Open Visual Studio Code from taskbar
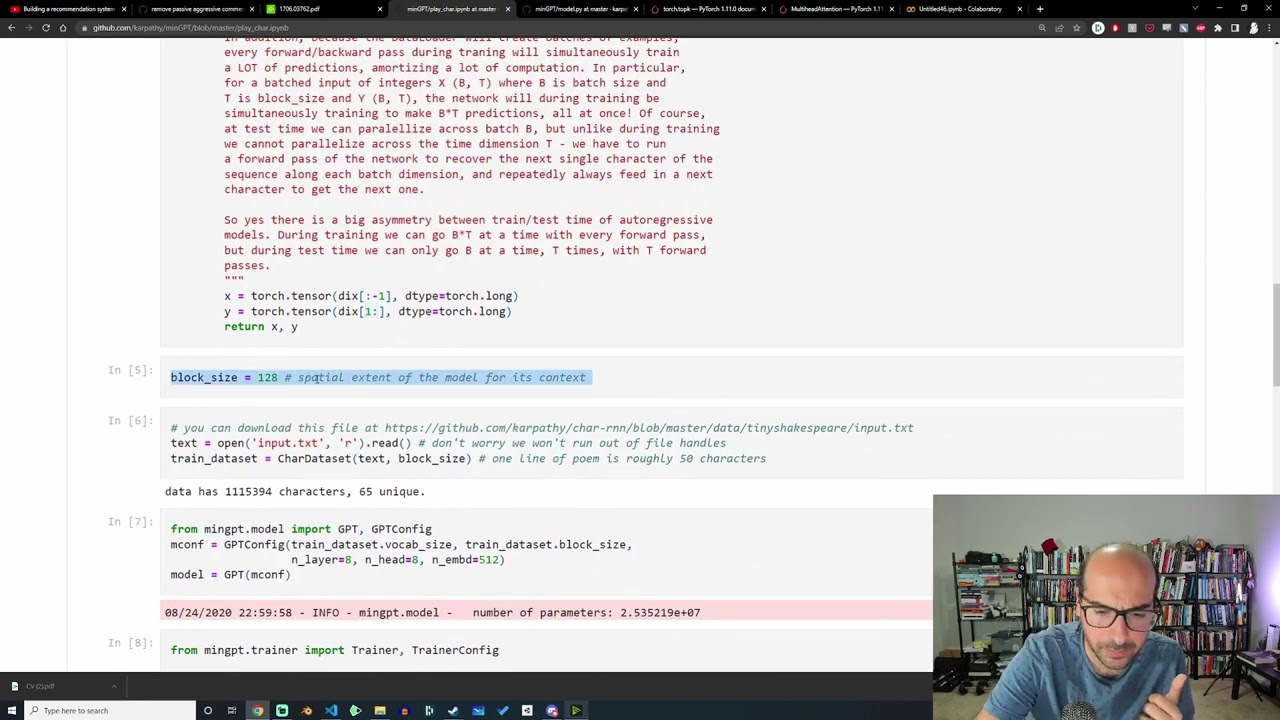 point(331,710)
